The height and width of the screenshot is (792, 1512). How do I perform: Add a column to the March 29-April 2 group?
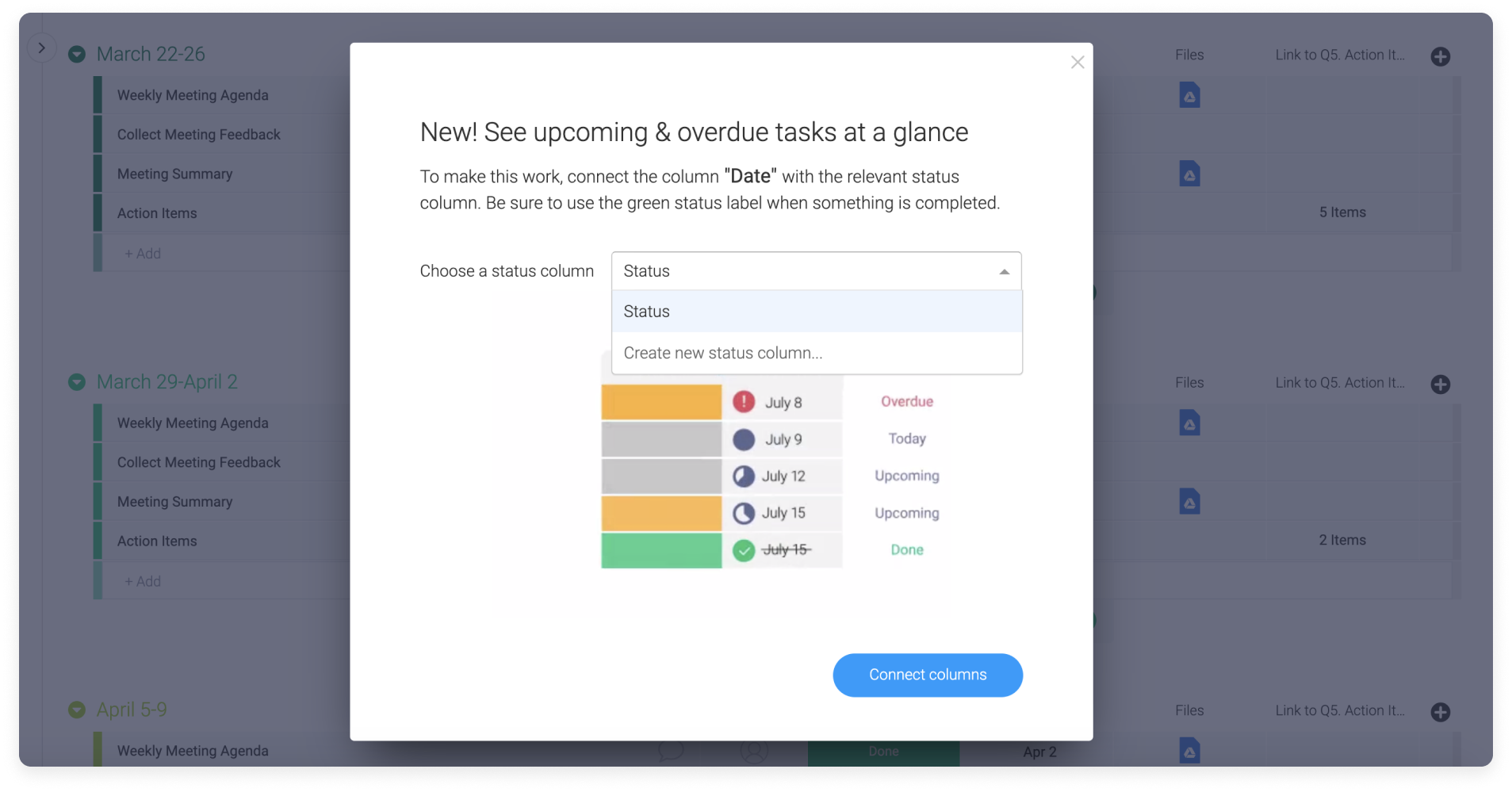pos(1441,385)
